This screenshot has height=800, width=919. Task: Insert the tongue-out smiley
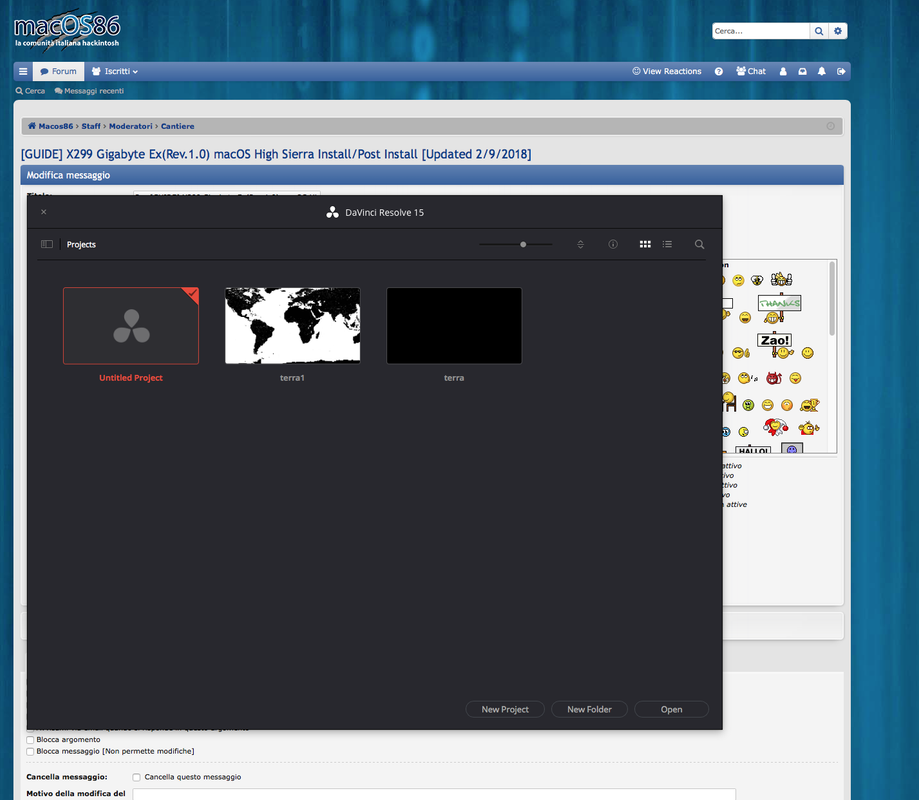pos(796,378)
